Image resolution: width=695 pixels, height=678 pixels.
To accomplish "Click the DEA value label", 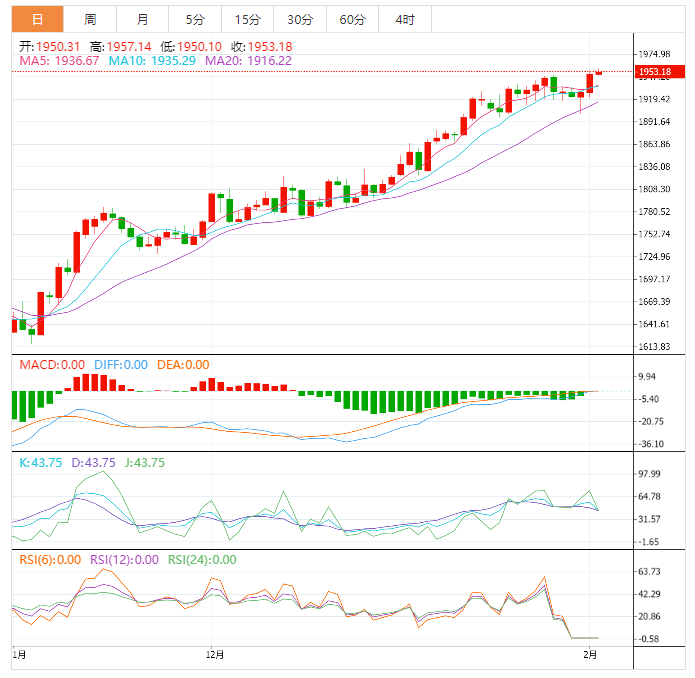I will click(182, 365).
